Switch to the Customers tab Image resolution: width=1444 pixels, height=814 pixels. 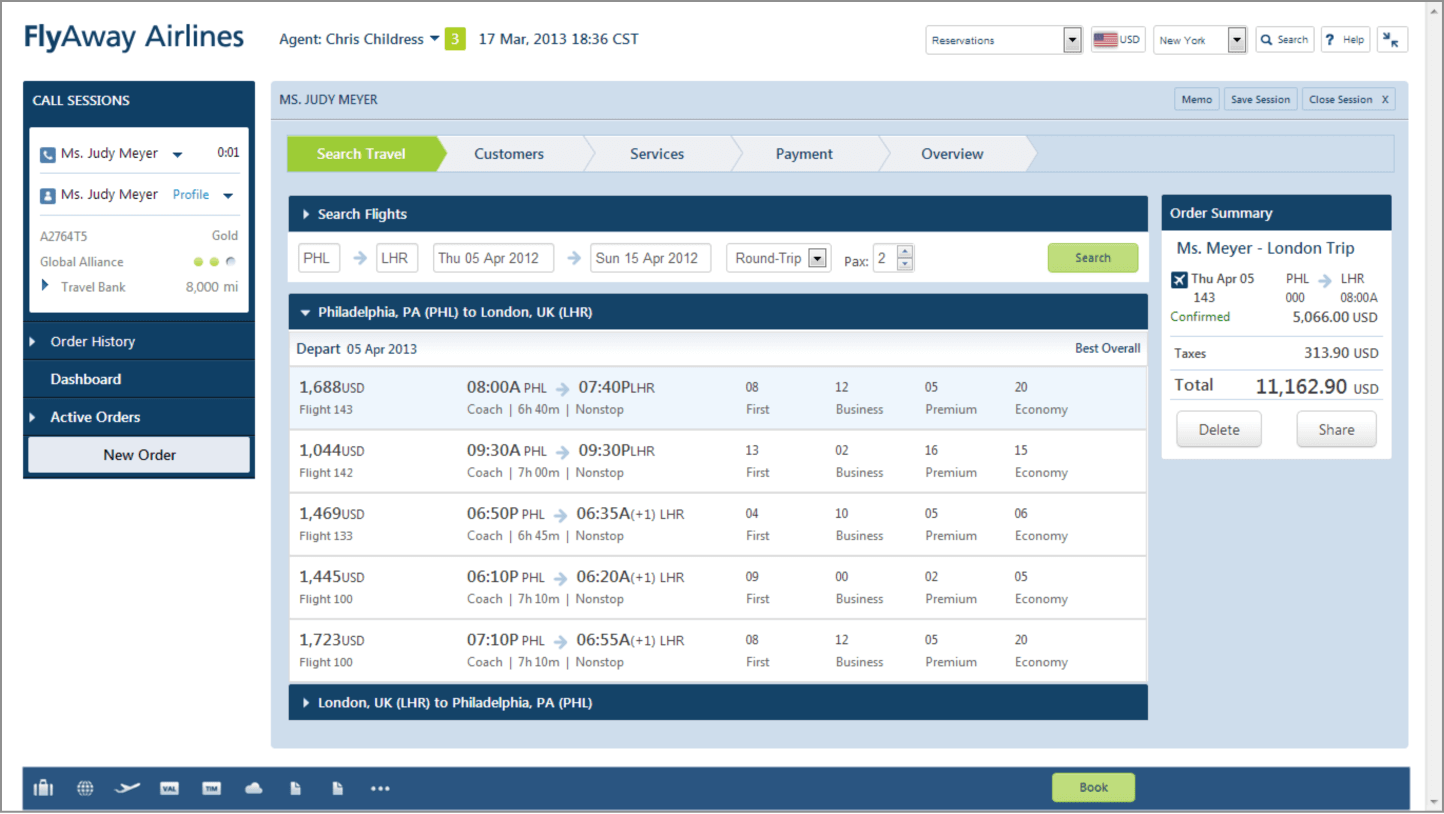(509, 153)
